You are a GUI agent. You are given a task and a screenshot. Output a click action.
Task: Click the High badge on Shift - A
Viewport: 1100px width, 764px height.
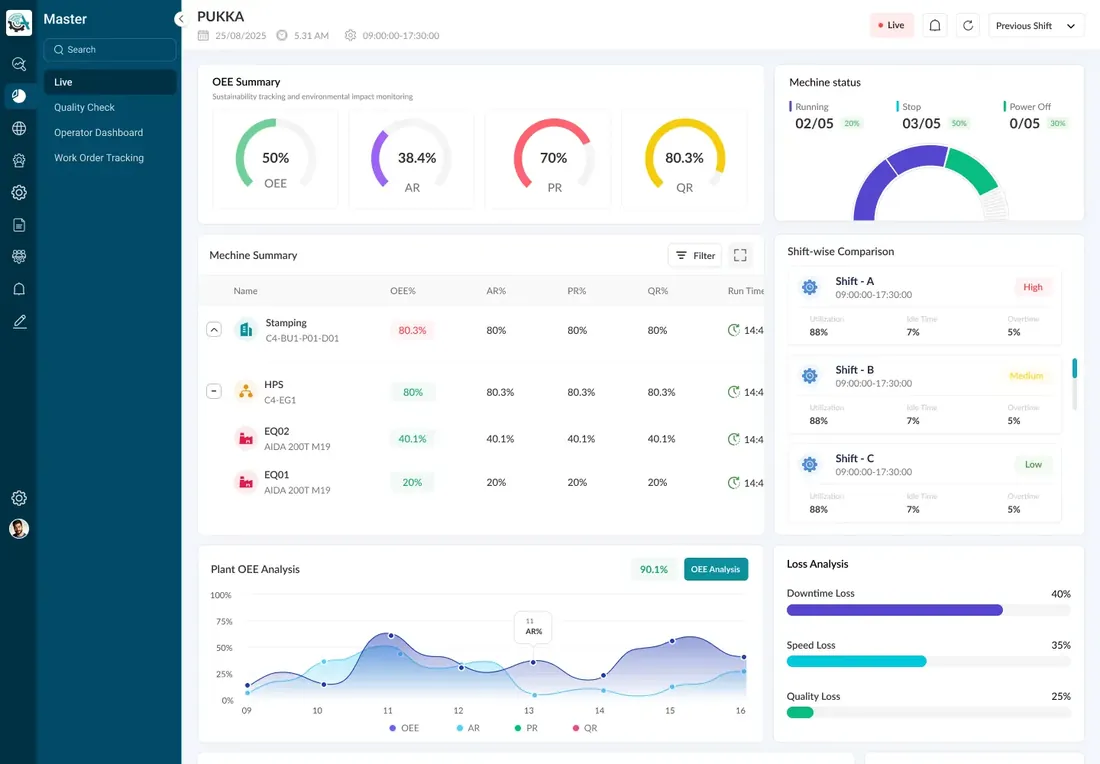1033,287
